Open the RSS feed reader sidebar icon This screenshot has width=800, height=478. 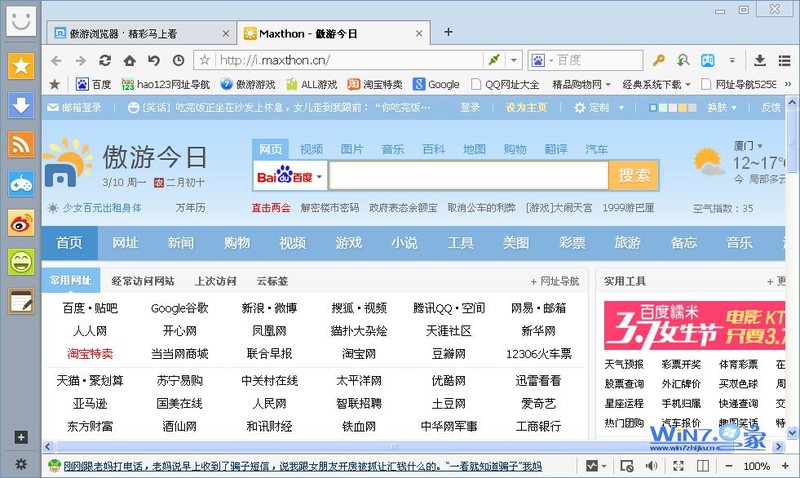(21, 144)
